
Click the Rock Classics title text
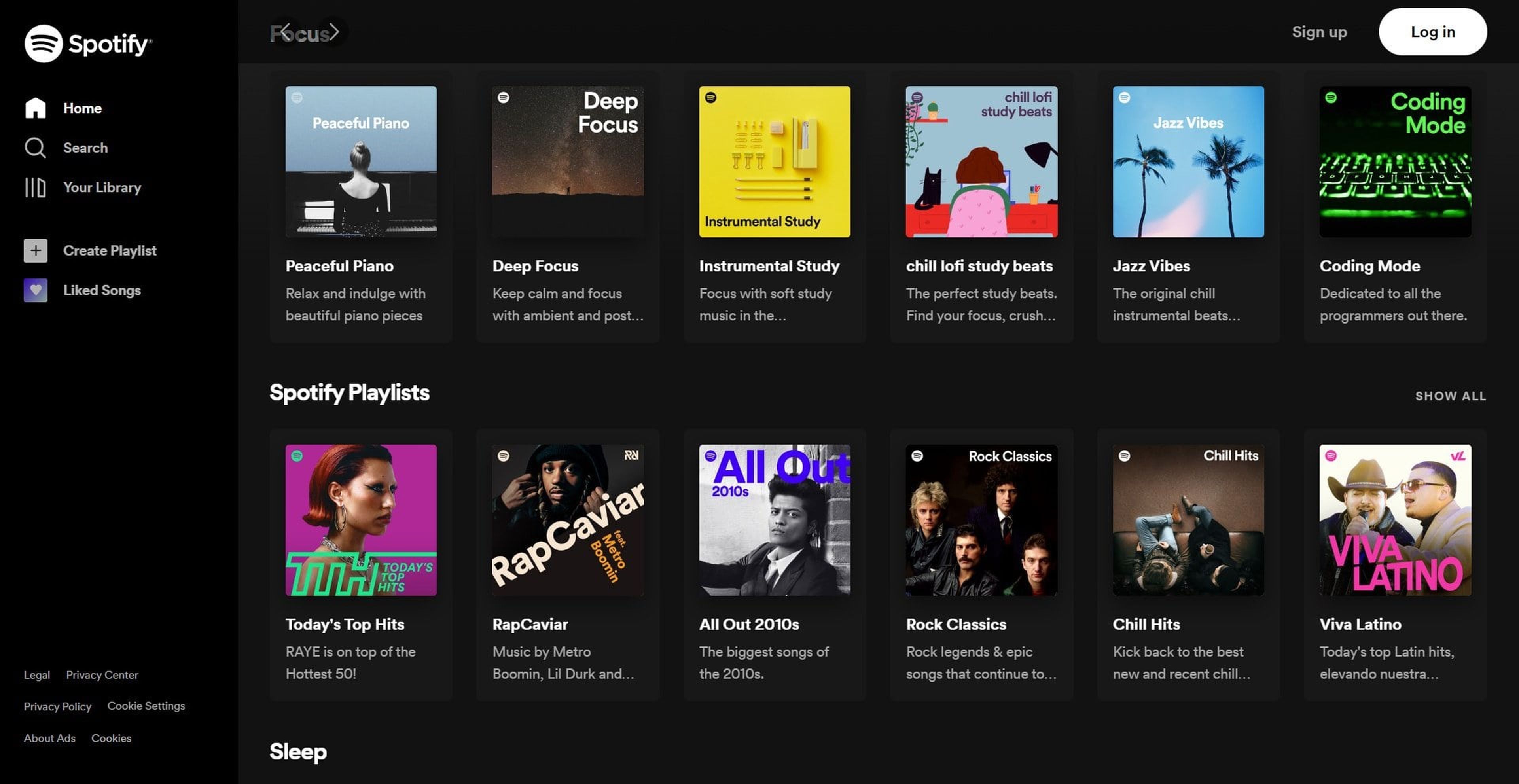tap(956, 624)
